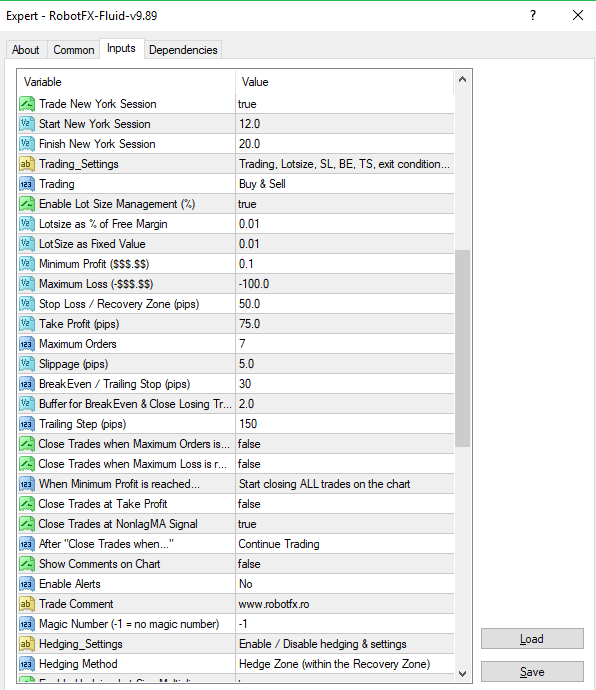Toggle Enable Lot Size Management true value
596x690 pixels.
click(345, 204)
